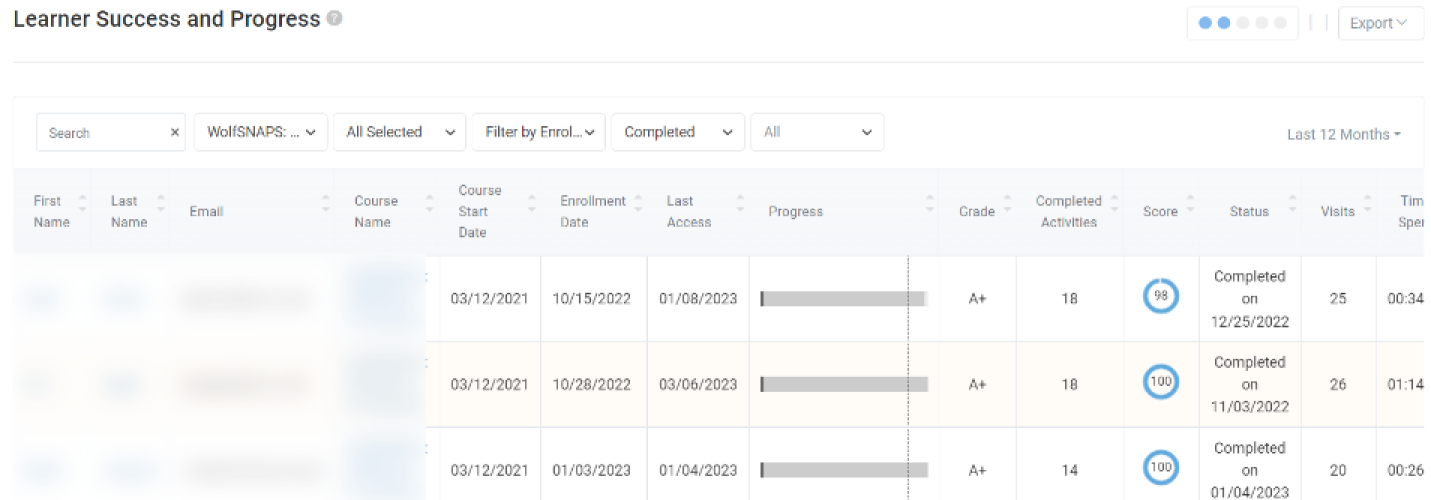Select the third pagination dot

[1243, 23]
